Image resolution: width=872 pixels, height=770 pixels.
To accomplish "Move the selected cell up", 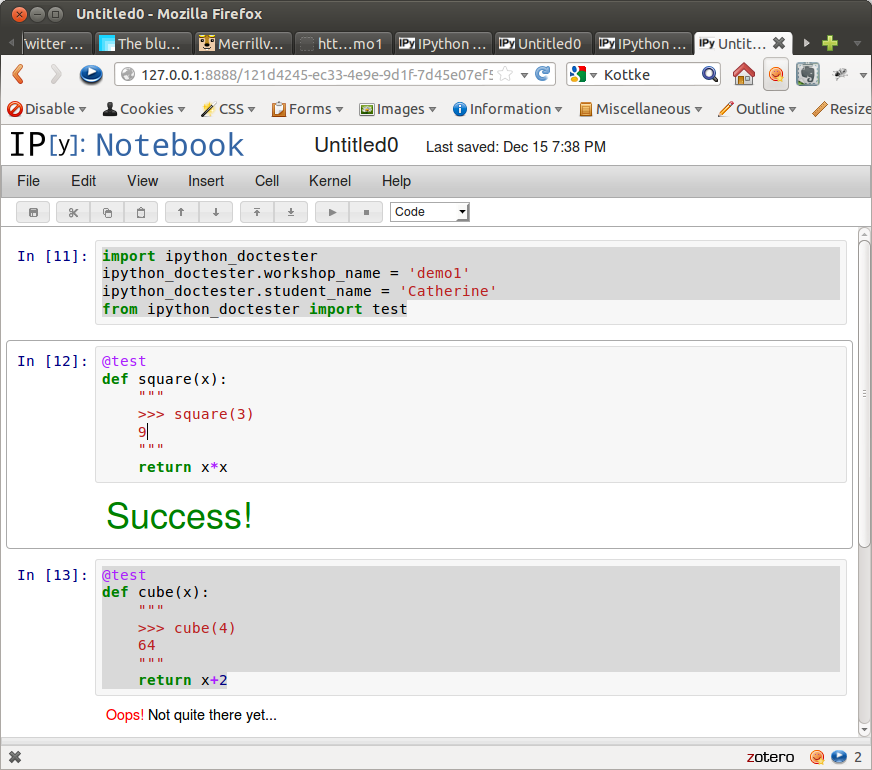I will click(x=181, y=211).
